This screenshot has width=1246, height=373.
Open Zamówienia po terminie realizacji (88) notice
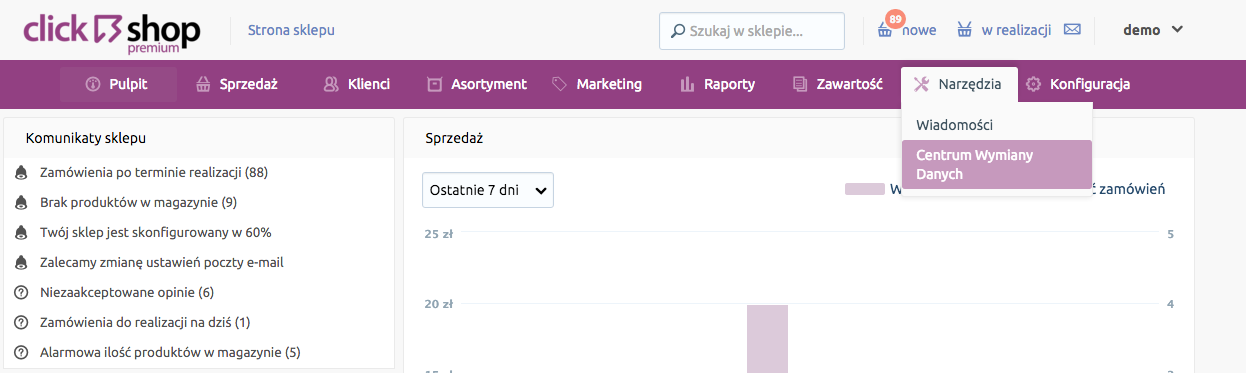point(154,172)
